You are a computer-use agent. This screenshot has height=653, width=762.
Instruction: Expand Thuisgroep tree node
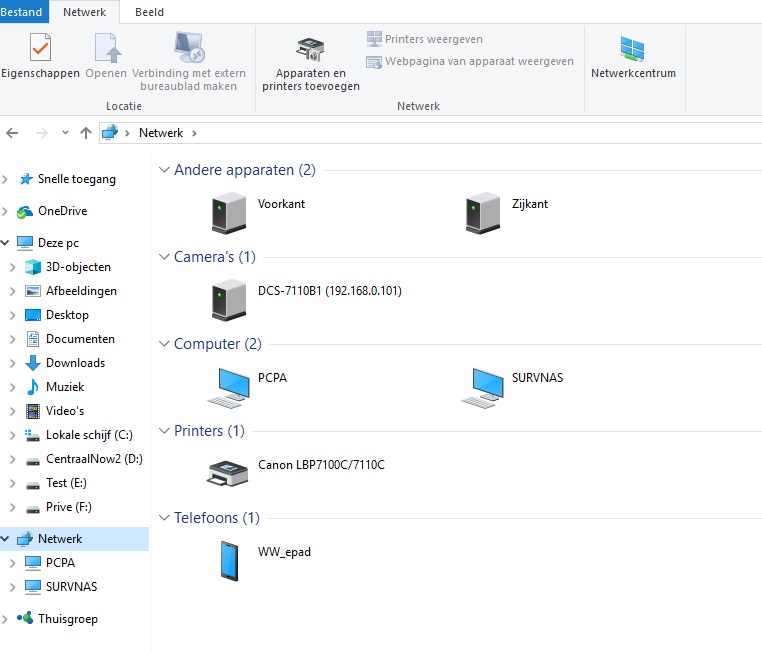5,619
